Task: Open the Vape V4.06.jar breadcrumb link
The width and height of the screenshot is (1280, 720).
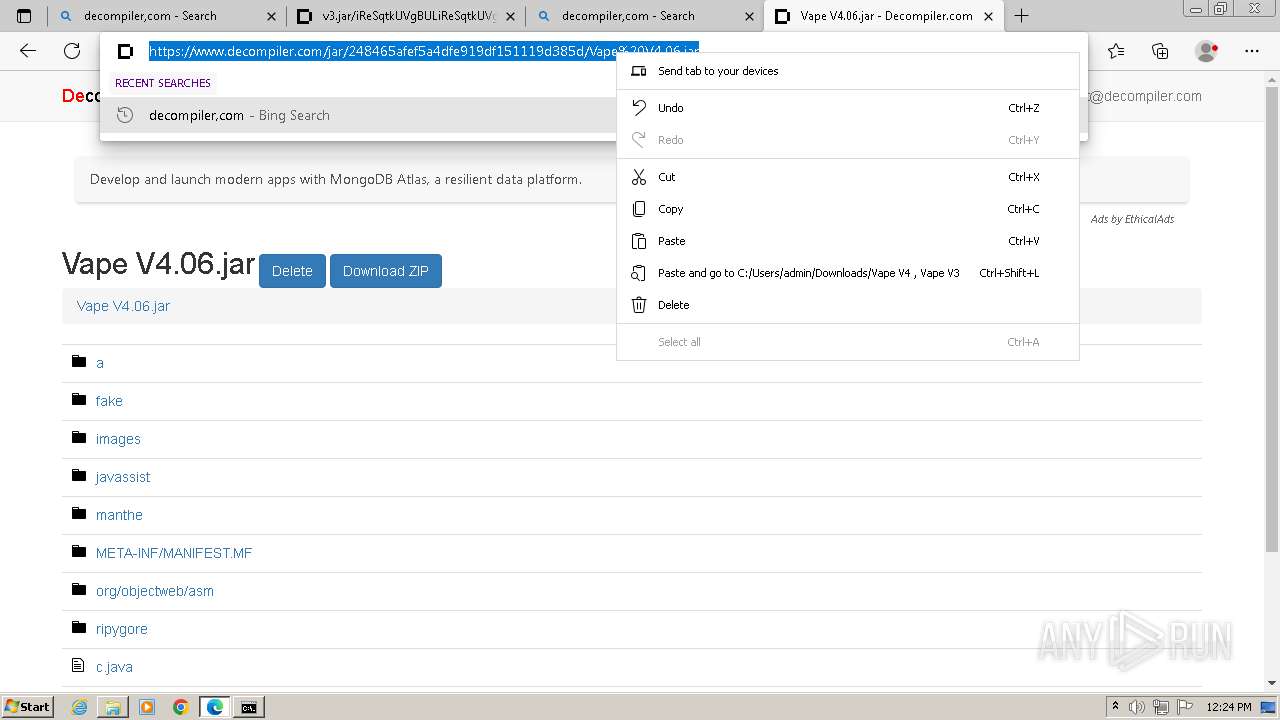Action: pos(123,306)
